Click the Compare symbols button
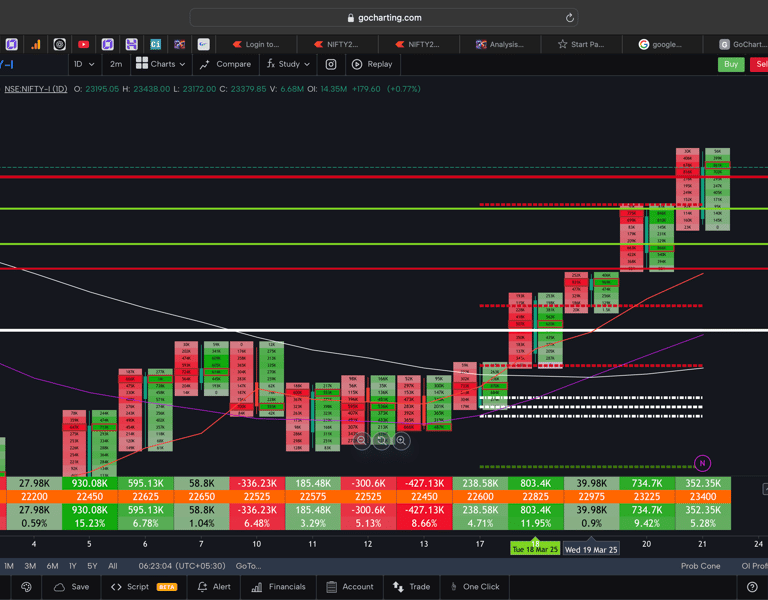Image resolution: width=768 pixels, height=600 pixels. pos(226,64)
